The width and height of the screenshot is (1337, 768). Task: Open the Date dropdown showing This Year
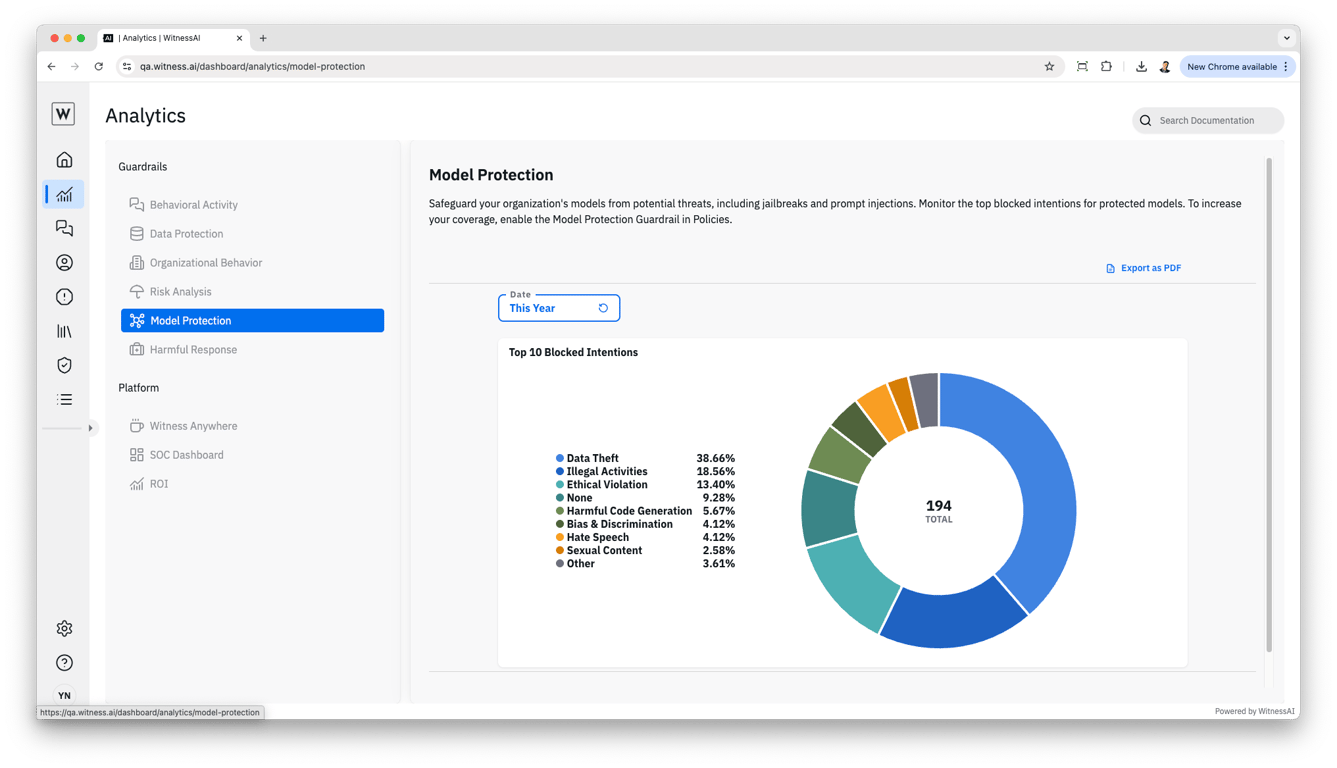coord(559,308)
